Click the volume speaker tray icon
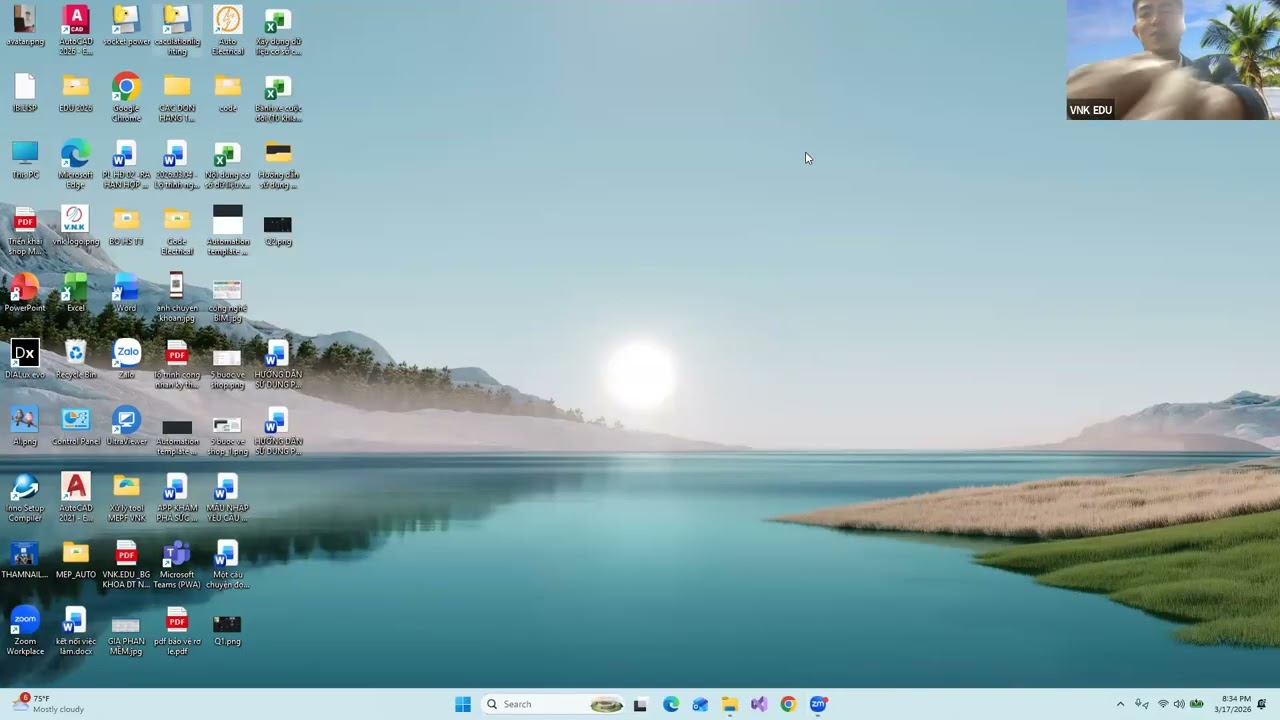 (1179, 704)
